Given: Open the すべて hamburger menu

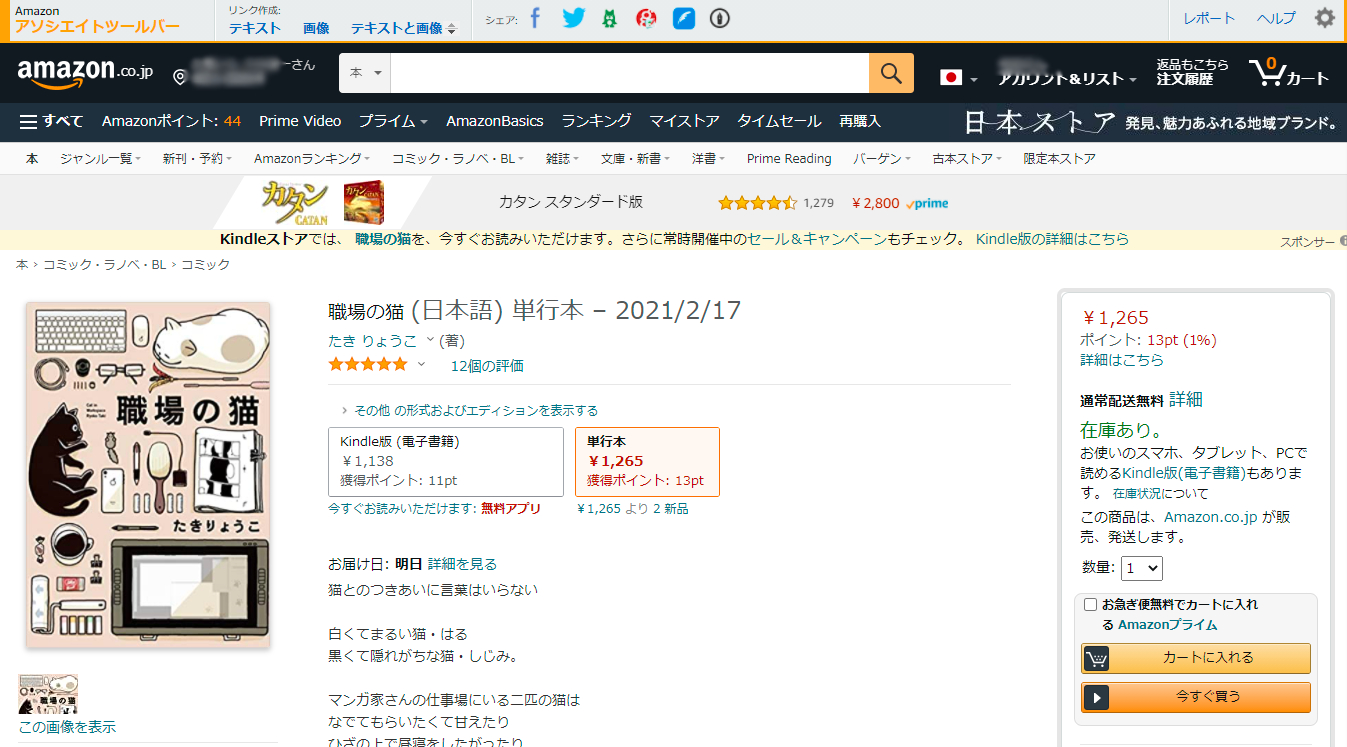Looking at the screenshot, I should (51, 121).
